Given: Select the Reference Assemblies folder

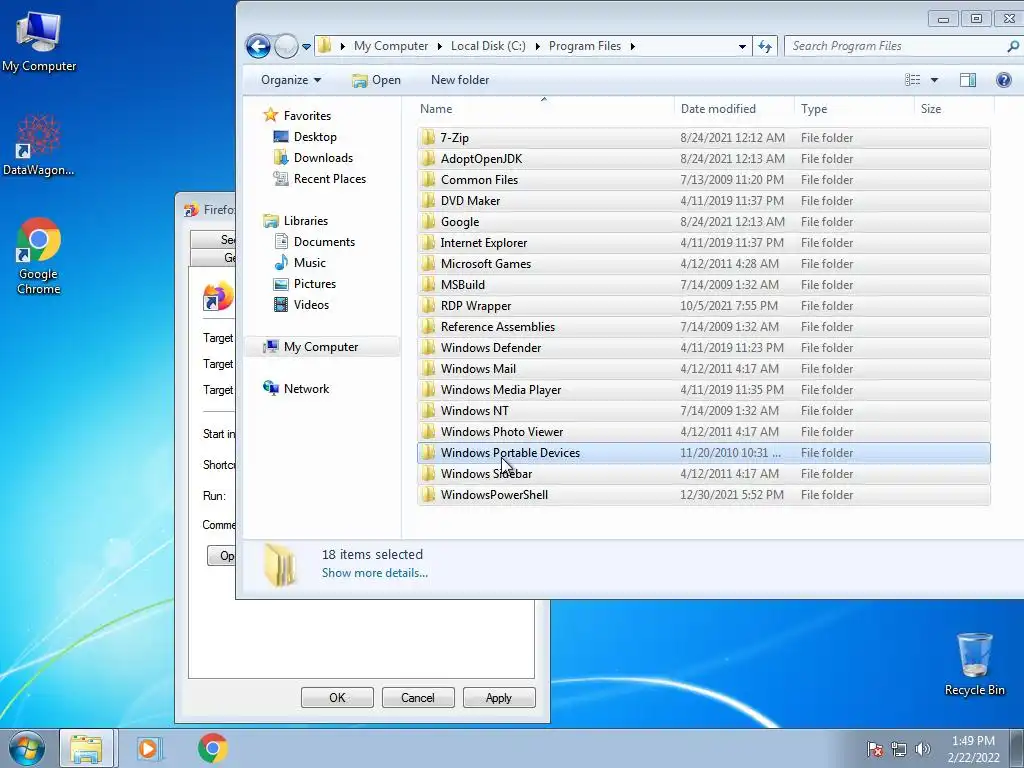Looking at the screenshot, I should point(703,327).
